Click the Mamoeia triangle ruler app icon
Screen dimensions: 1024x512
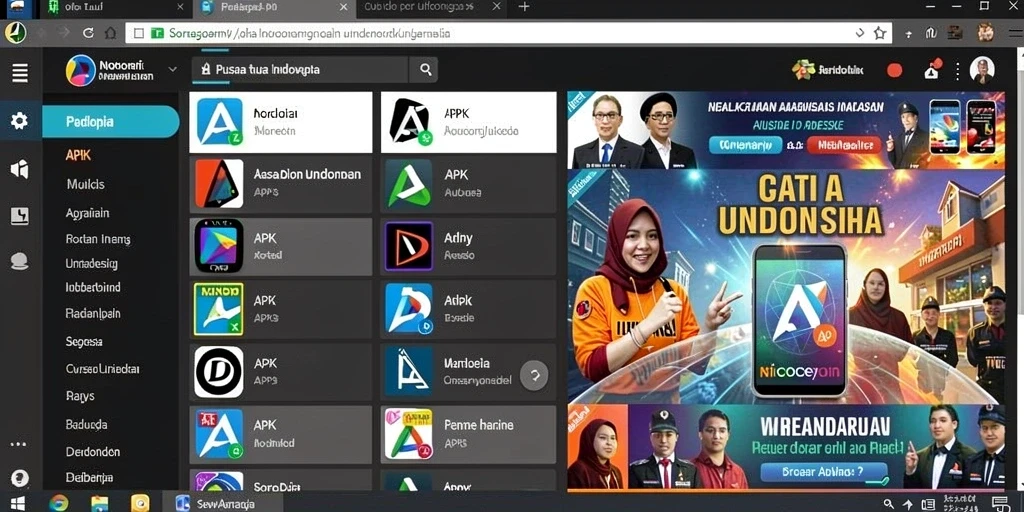pyautogui.click(x=409, y=372)
